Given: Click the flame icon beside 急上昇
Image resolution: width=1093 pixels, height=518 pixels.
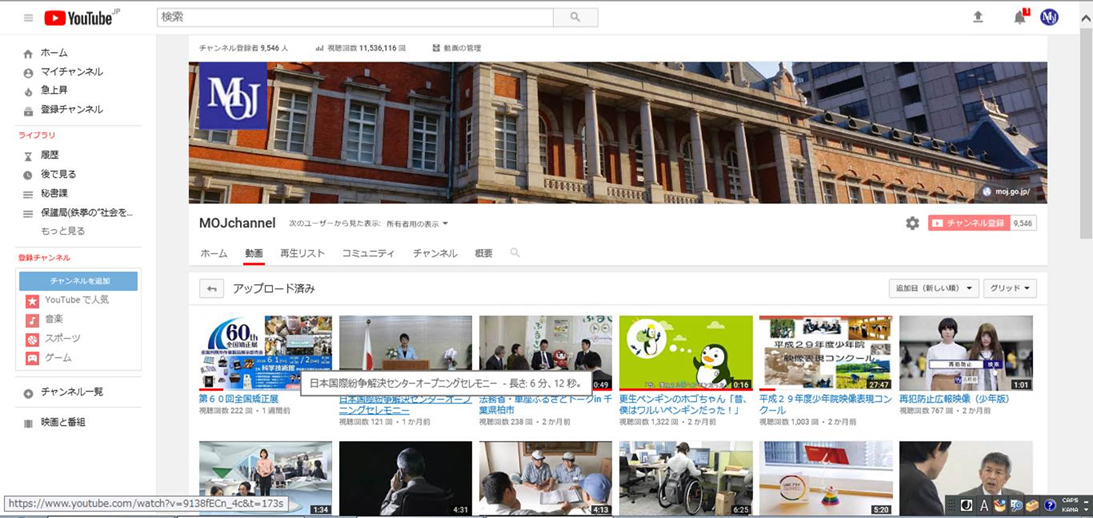Looking at the screenshot, I should [28, 91].
